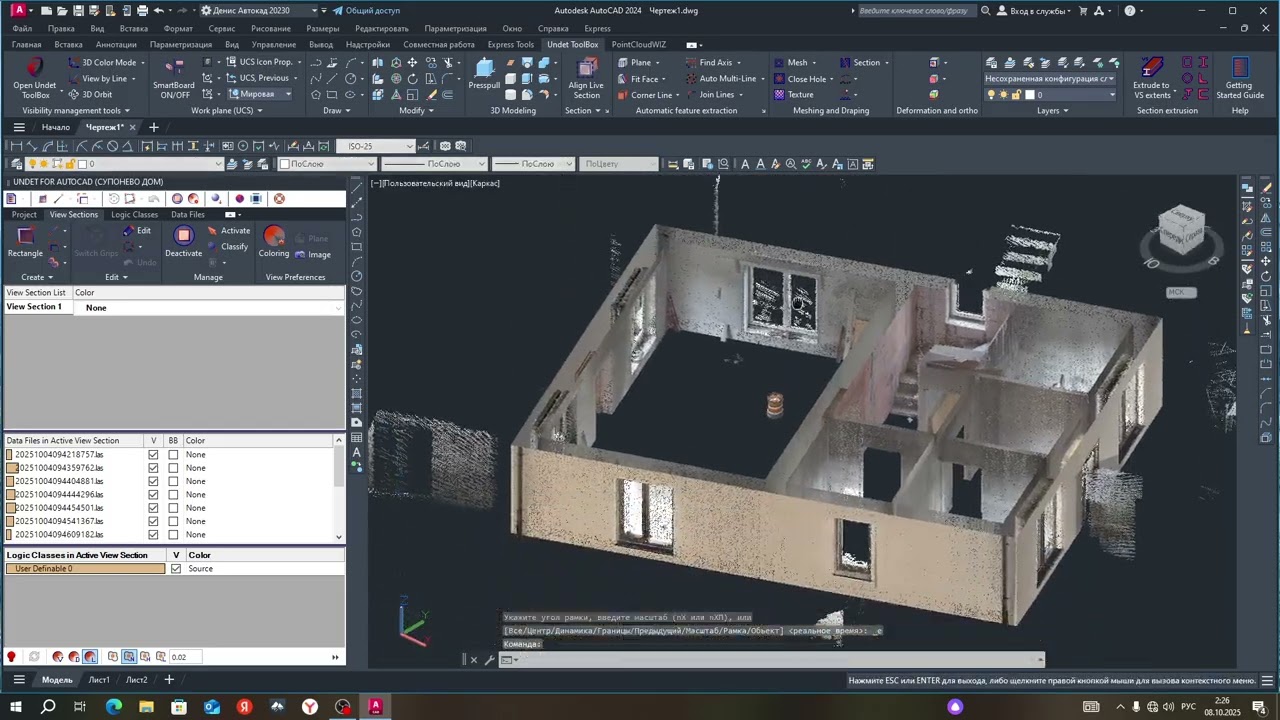Screen dimensions: 1280x720
Task: Select the Presspull tool
Action: (484, 74)
